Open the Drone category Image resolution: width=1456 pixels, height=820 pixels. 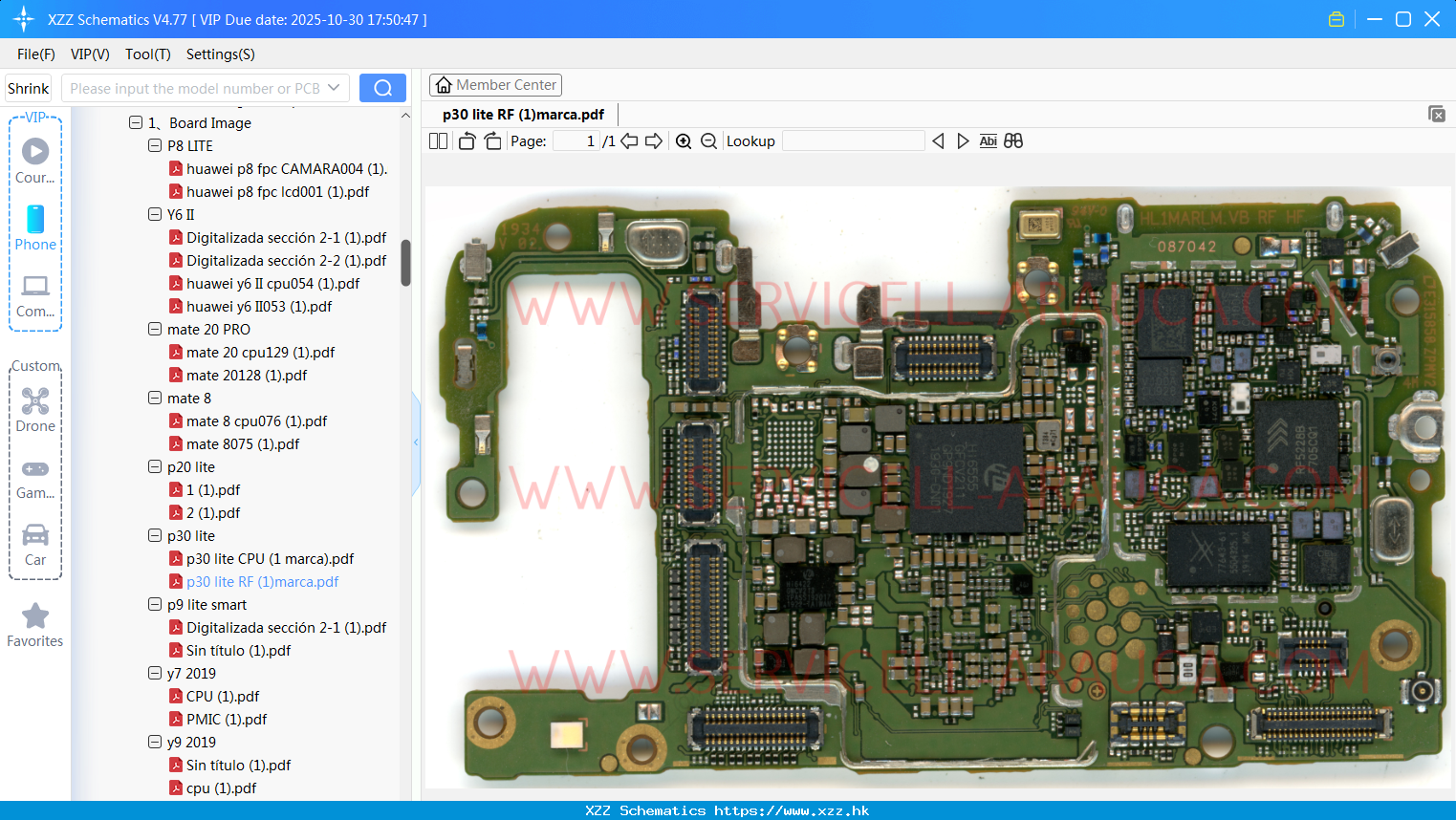coord(35,400)
